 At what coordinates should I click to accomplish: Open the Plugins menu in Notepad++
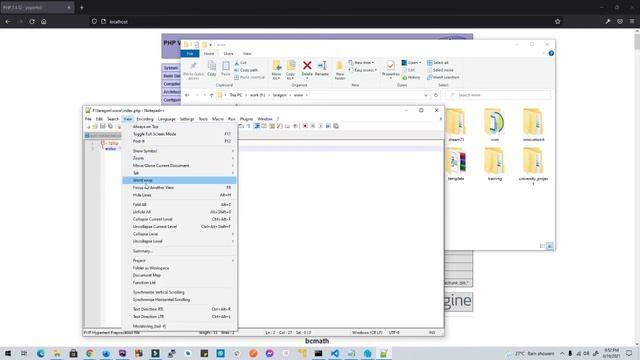point(247,119)
